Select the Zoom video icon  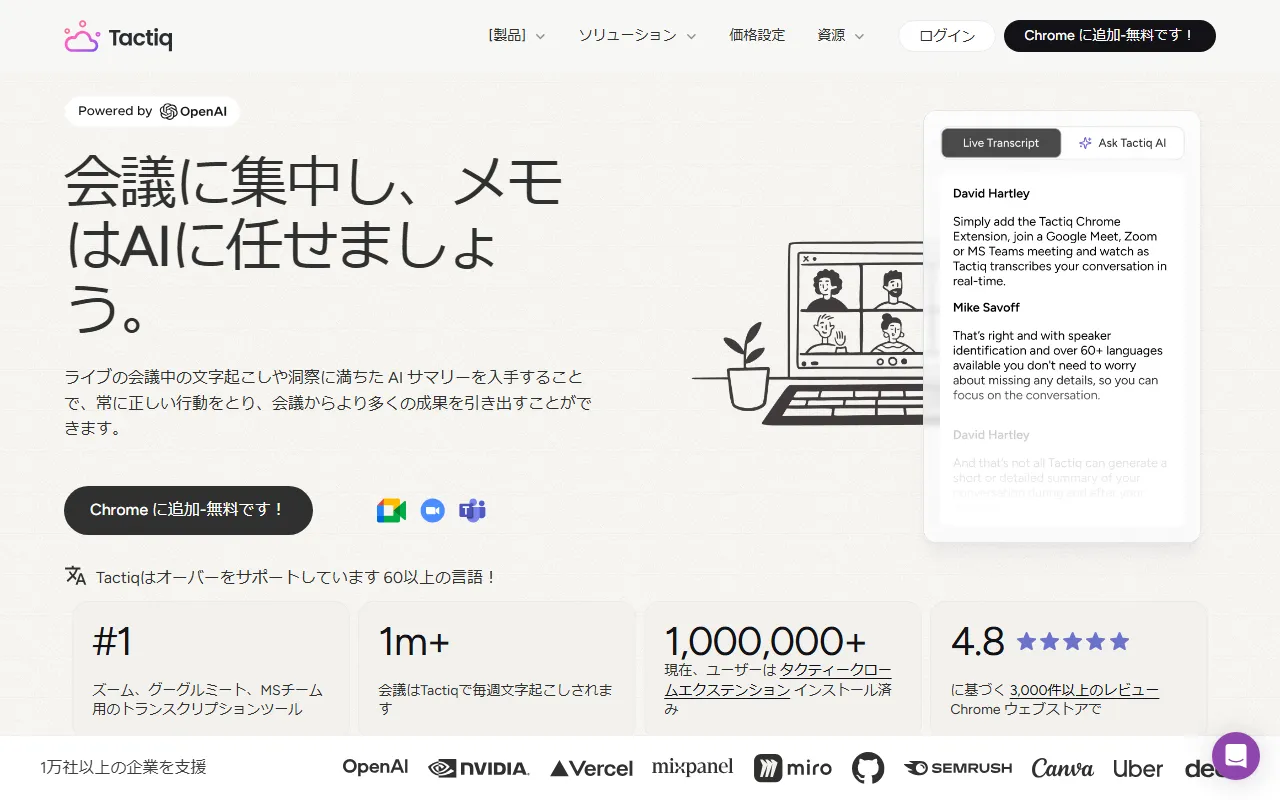[431, 510]
